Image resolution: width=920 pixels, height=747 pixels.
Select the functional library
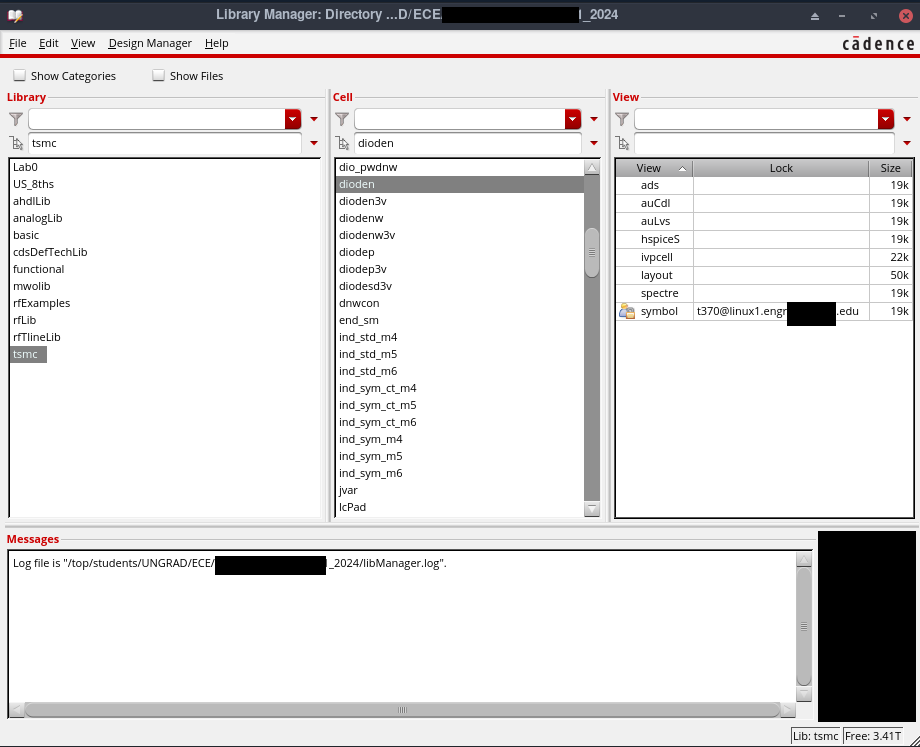point(39,269)
